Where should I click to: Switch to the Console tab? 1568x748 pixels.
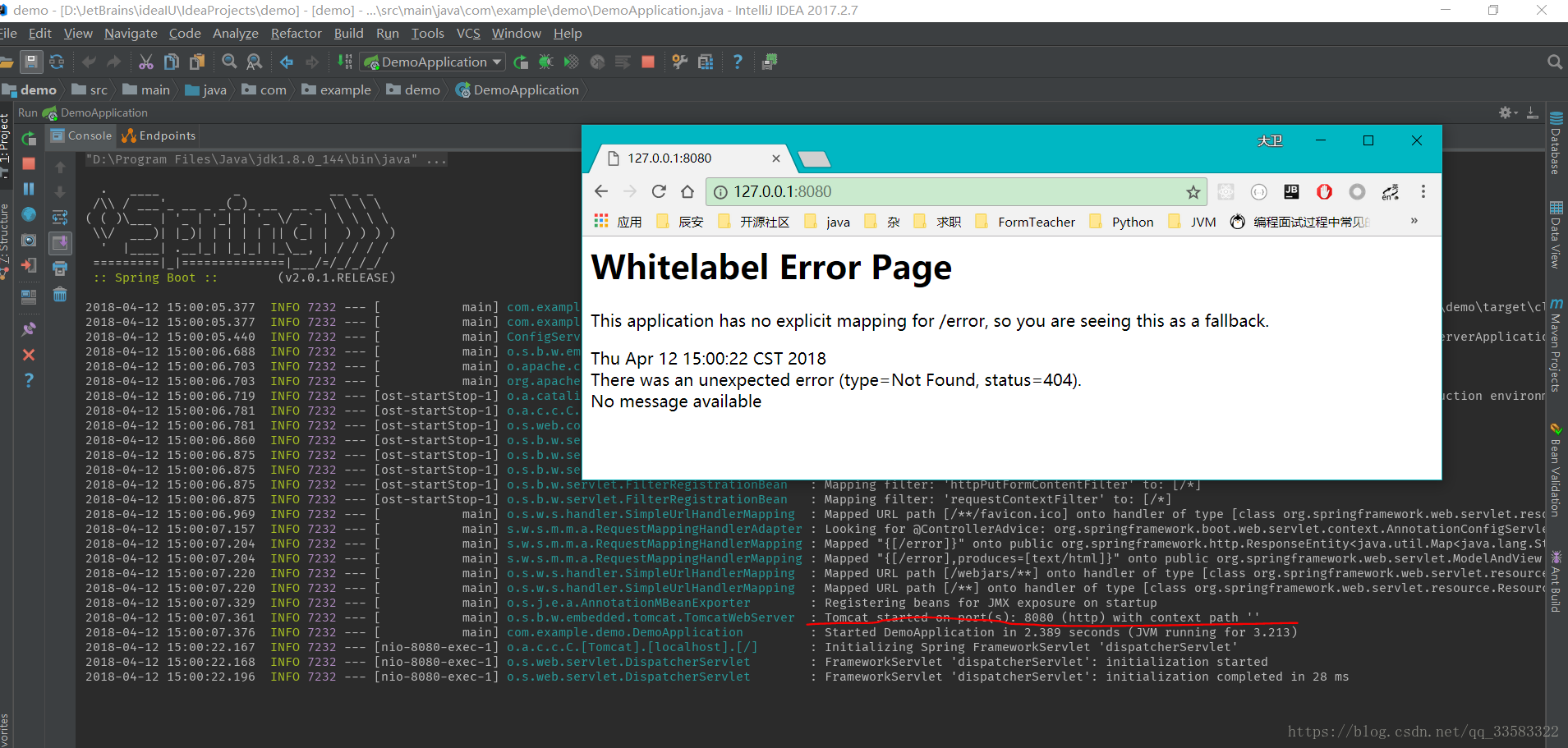(81, 135)
